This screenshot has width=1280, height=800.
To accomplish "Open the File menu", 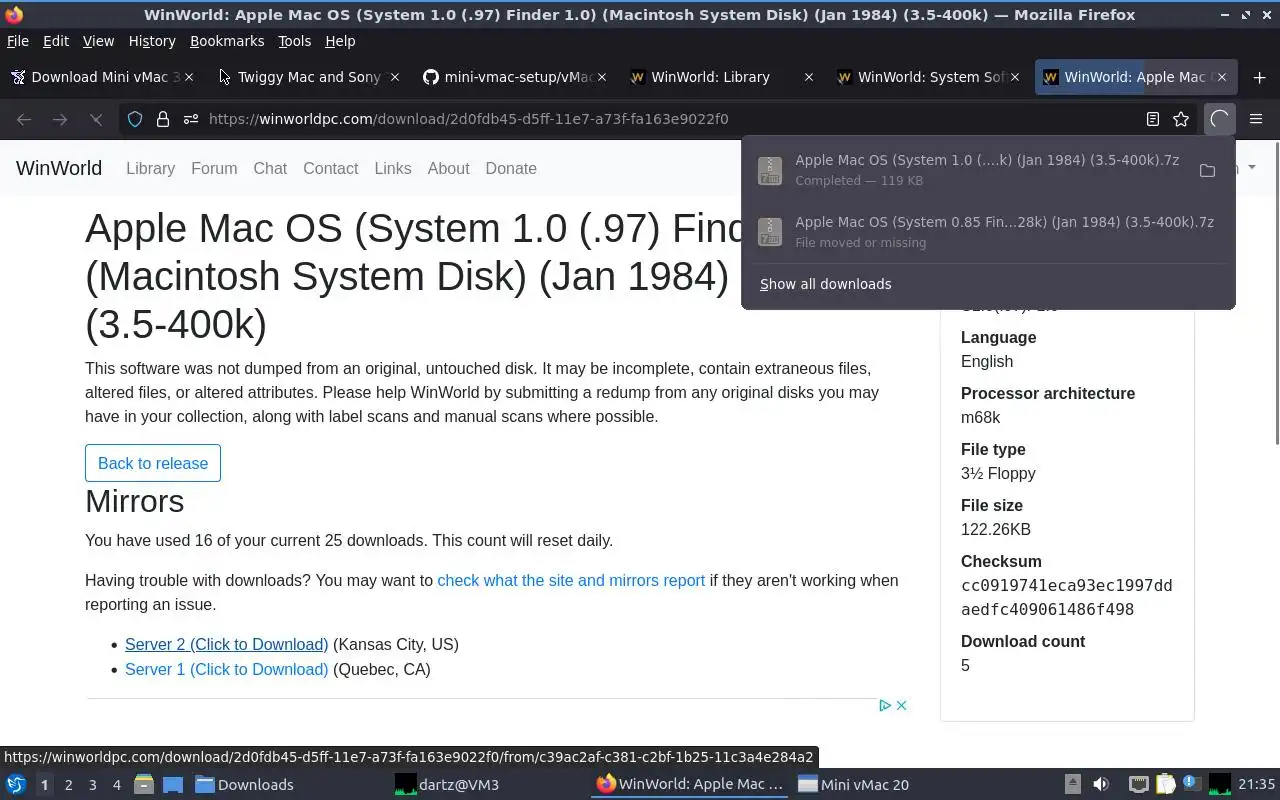I will [18, 41].
